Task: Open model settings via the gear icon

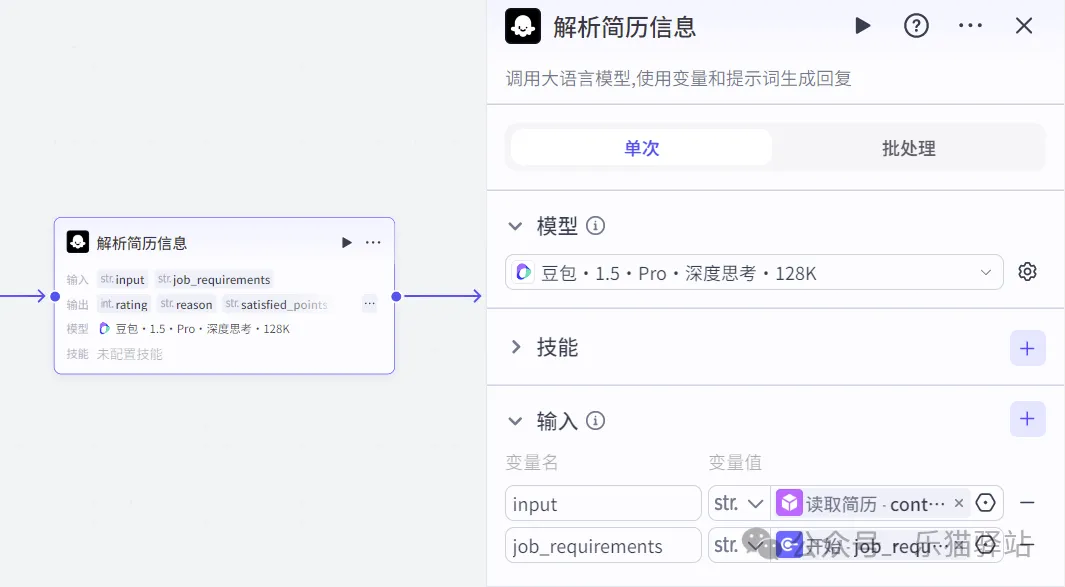Action: 1027,272
